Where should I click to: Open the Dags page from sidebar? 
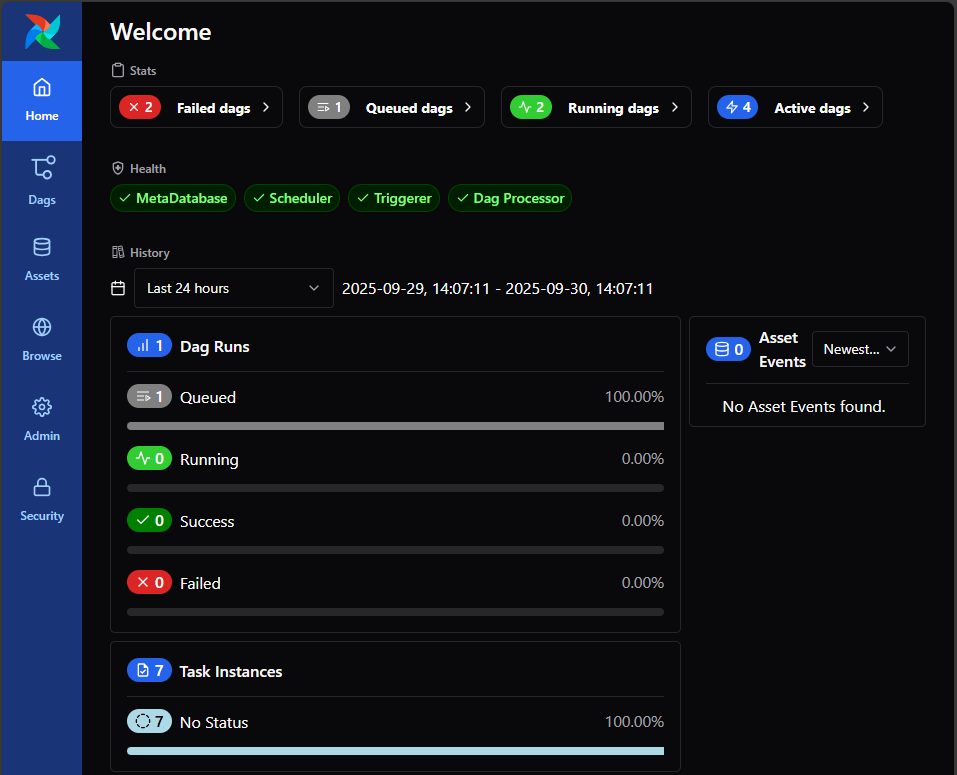coord(42,180)
